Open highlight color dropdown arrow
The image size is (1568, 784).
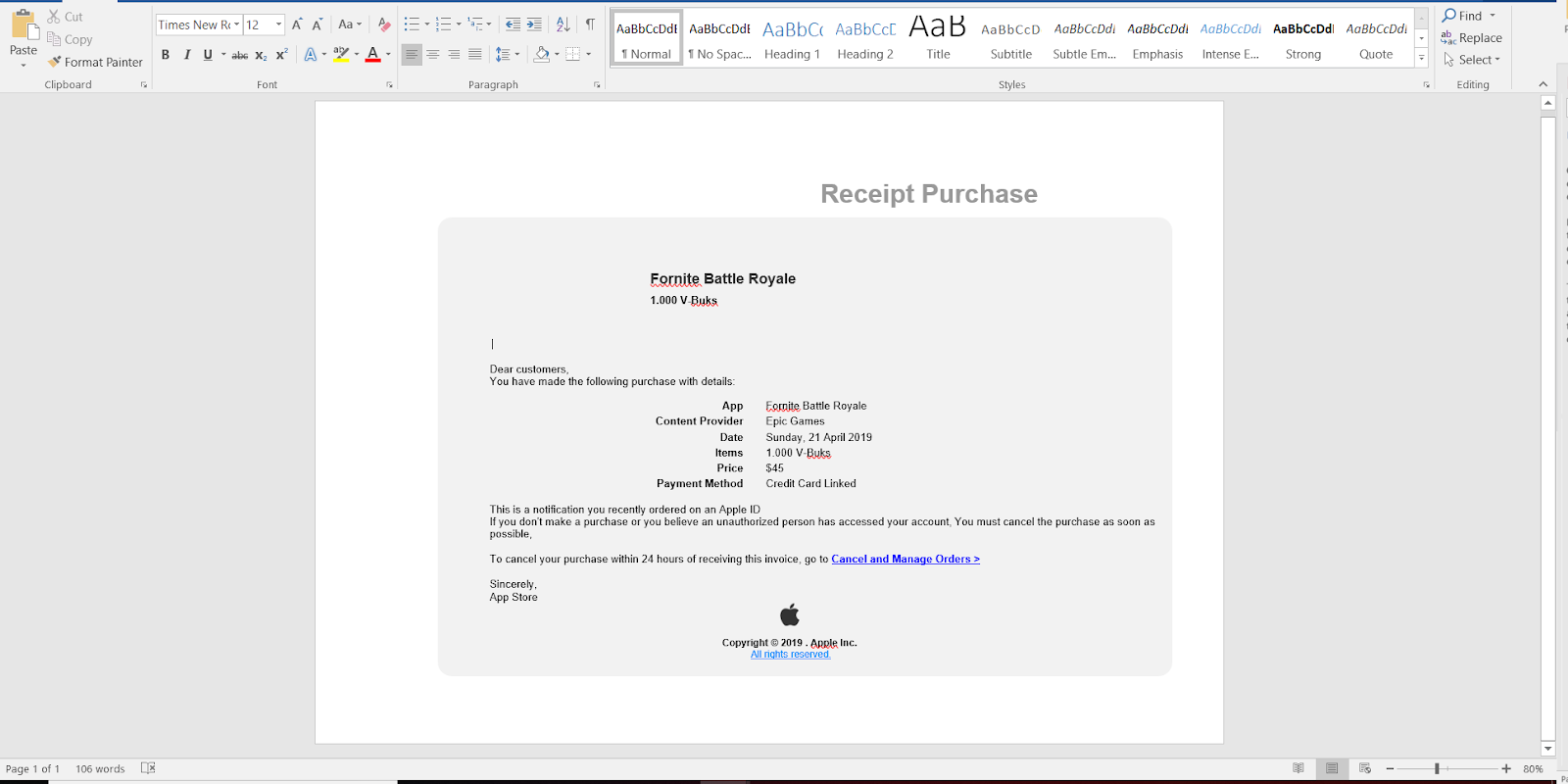click(x=357, y=55)
